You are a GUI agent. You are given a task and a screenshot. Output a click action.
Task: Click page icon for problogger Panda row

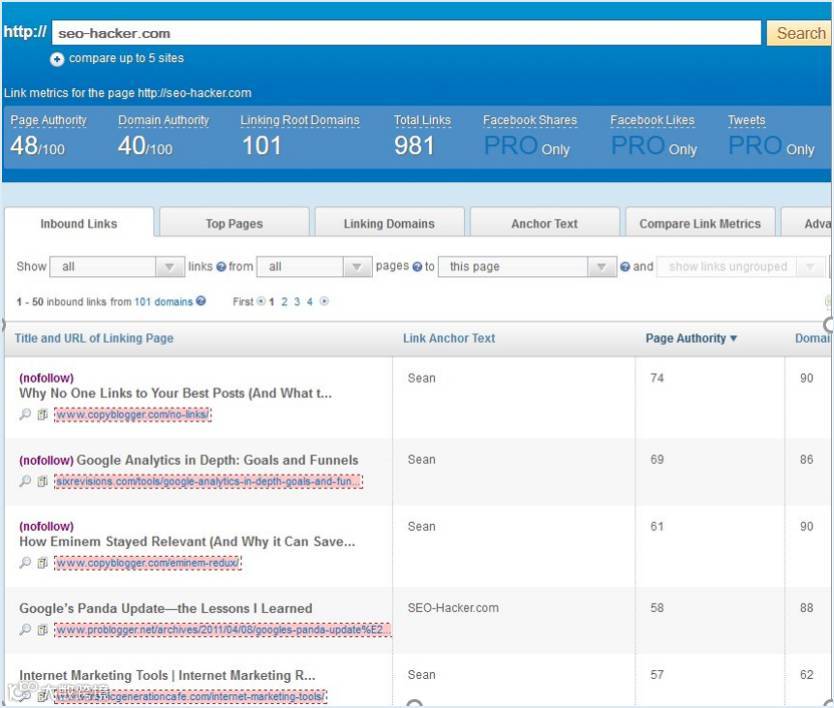43,630
